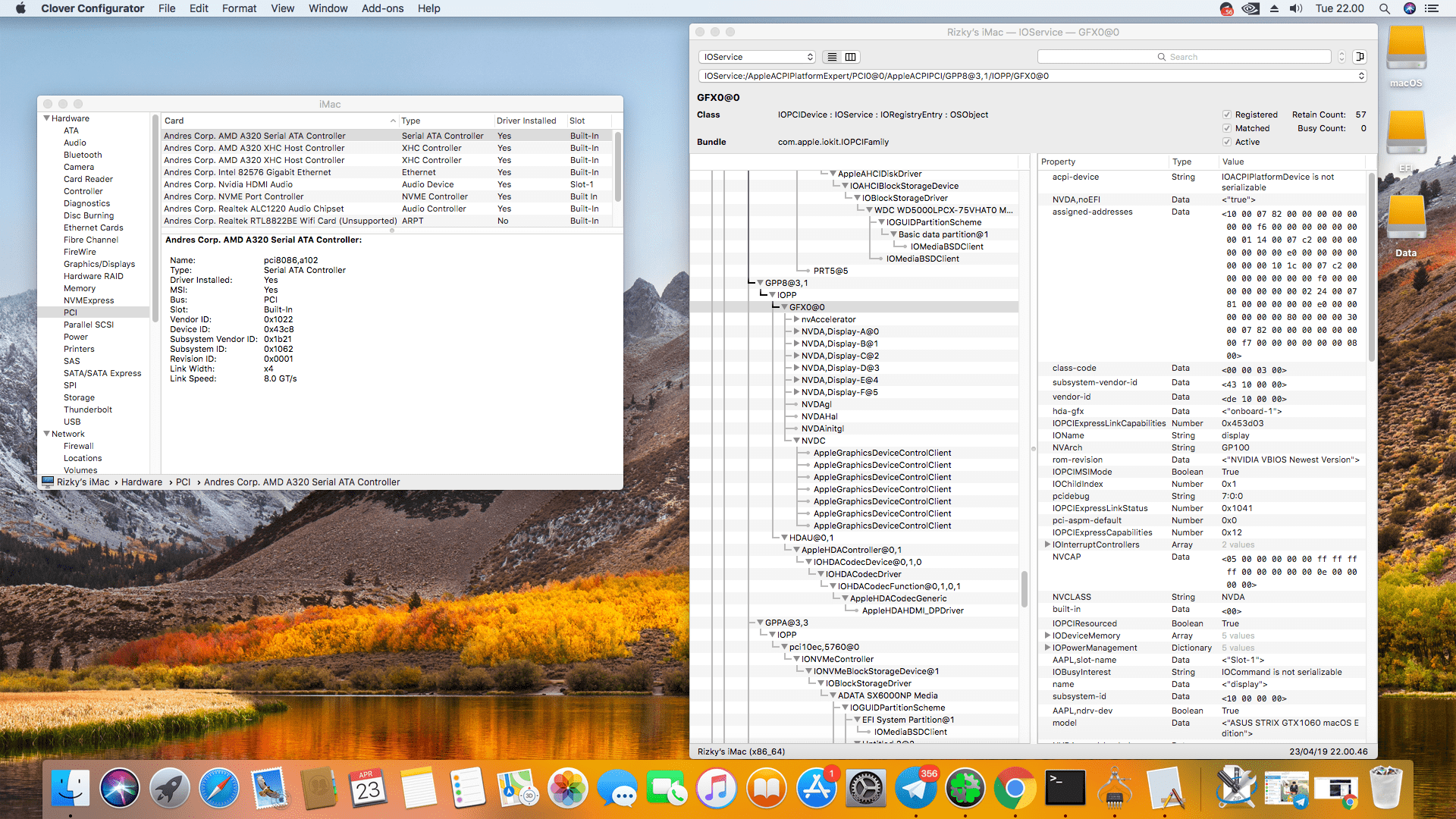Collapse the Hardware section in sidebar

[46, 118]
